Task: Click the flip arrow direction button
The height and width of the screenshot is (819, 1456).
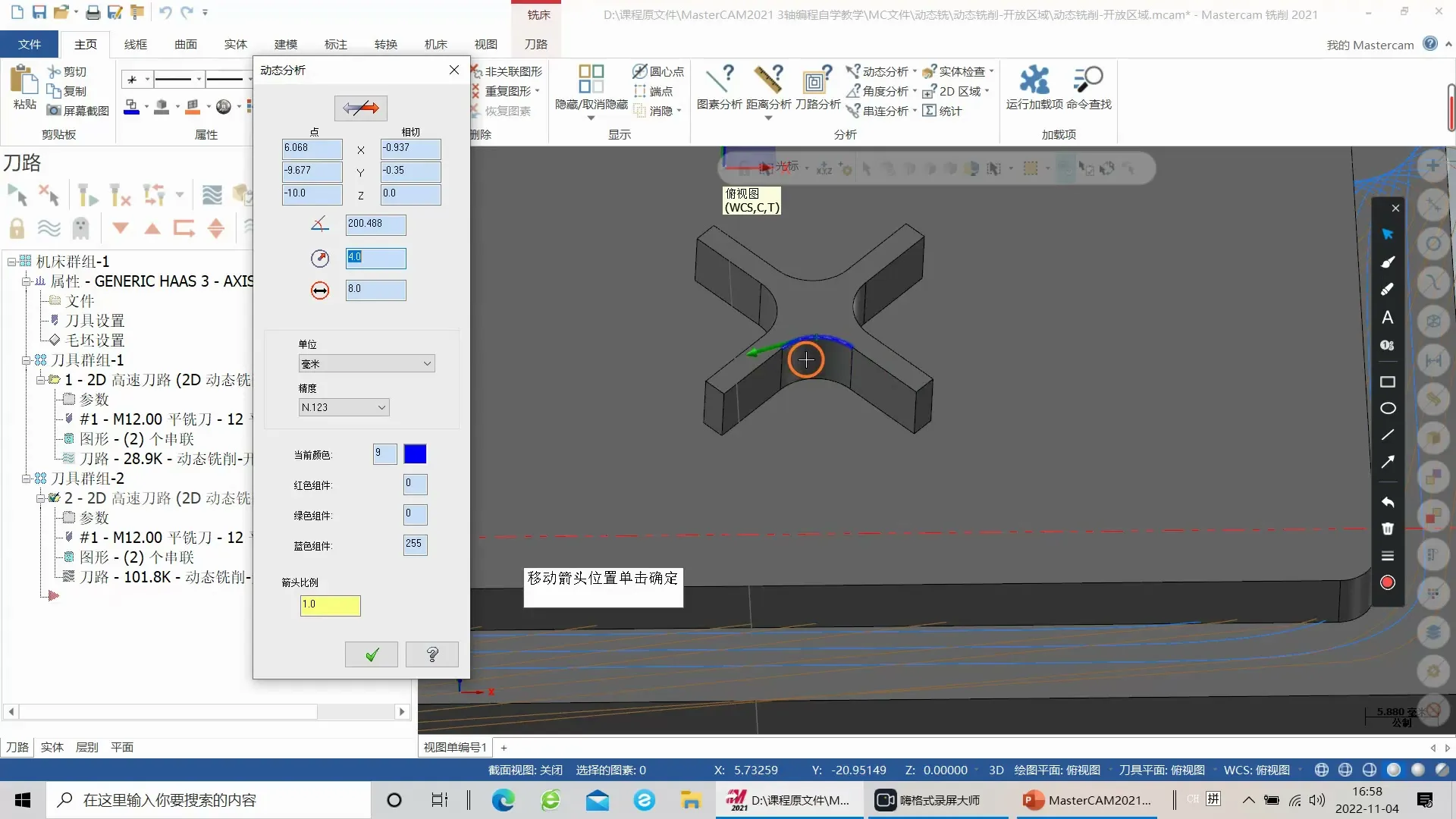Action: pyautogui.click(x=361, y=108)
